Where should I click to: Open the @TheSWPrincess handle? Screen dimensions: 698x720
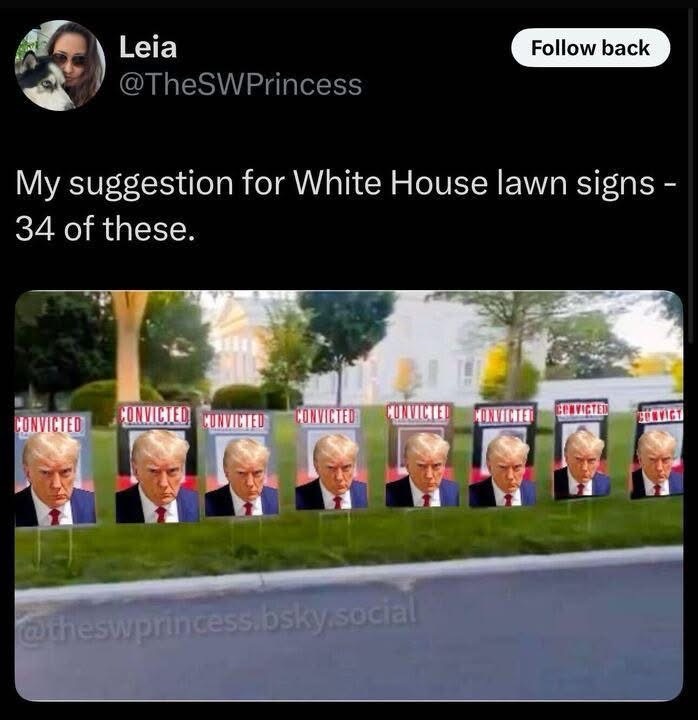click(x=240, y=85)
